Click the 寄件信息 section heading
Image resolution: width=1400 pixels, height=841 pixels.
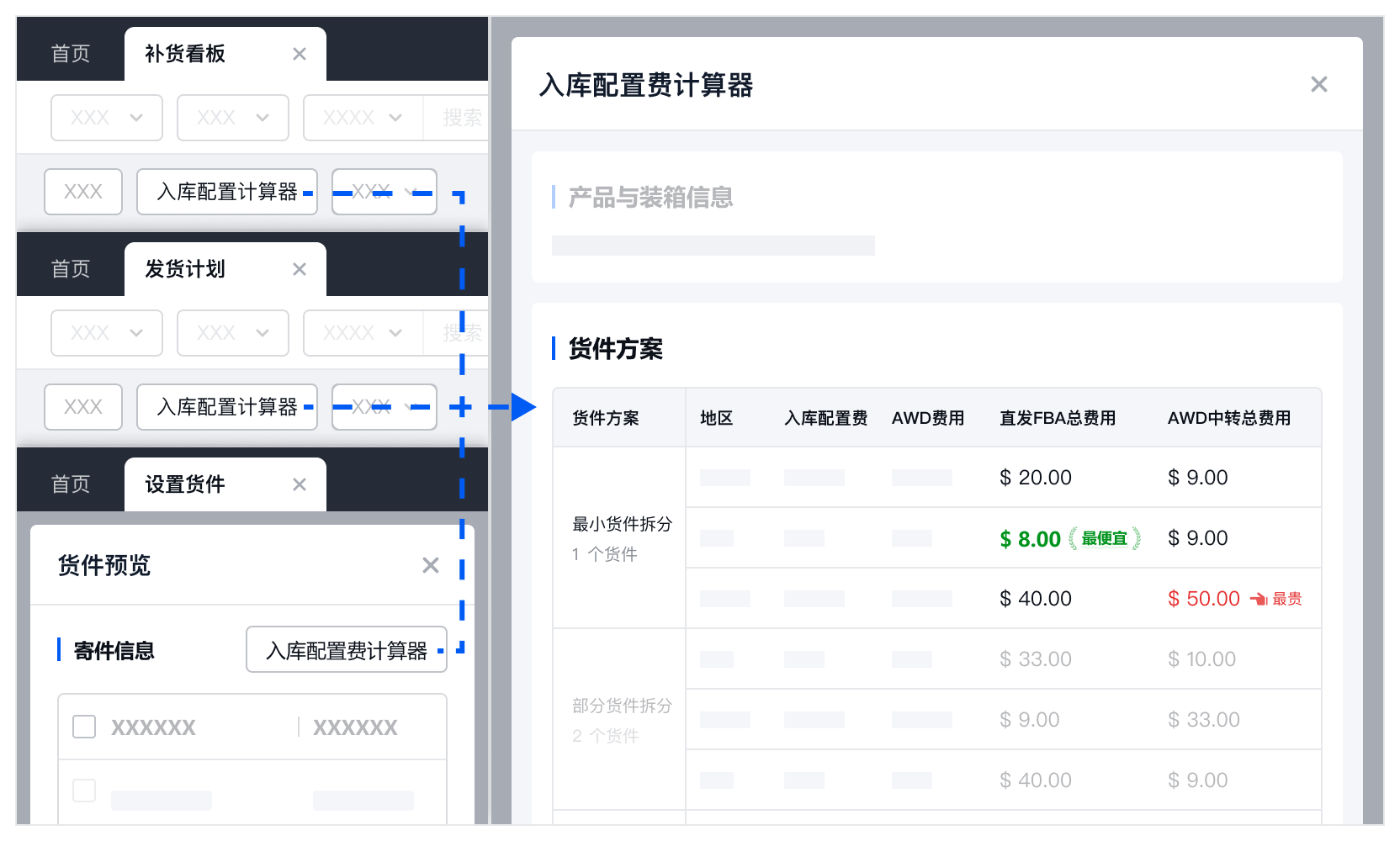click(x=114, y=651)
